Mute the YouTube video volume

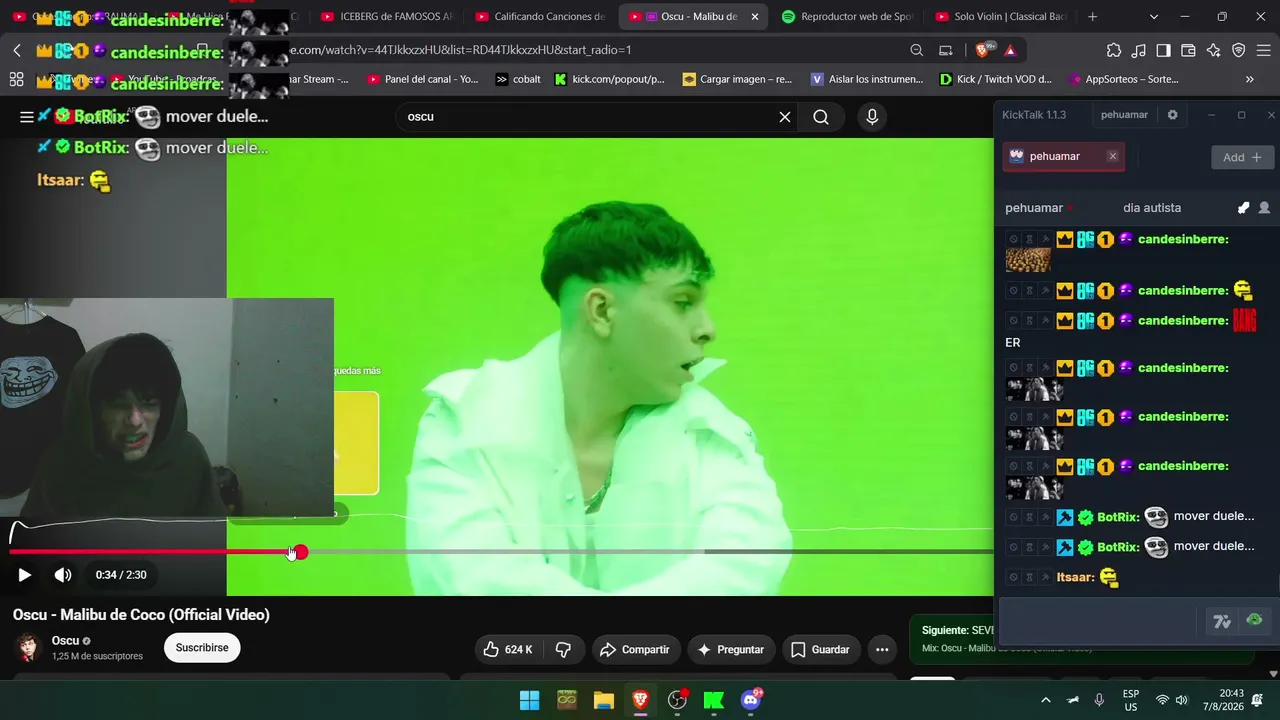pyautogui.click(x=63, y=575)
